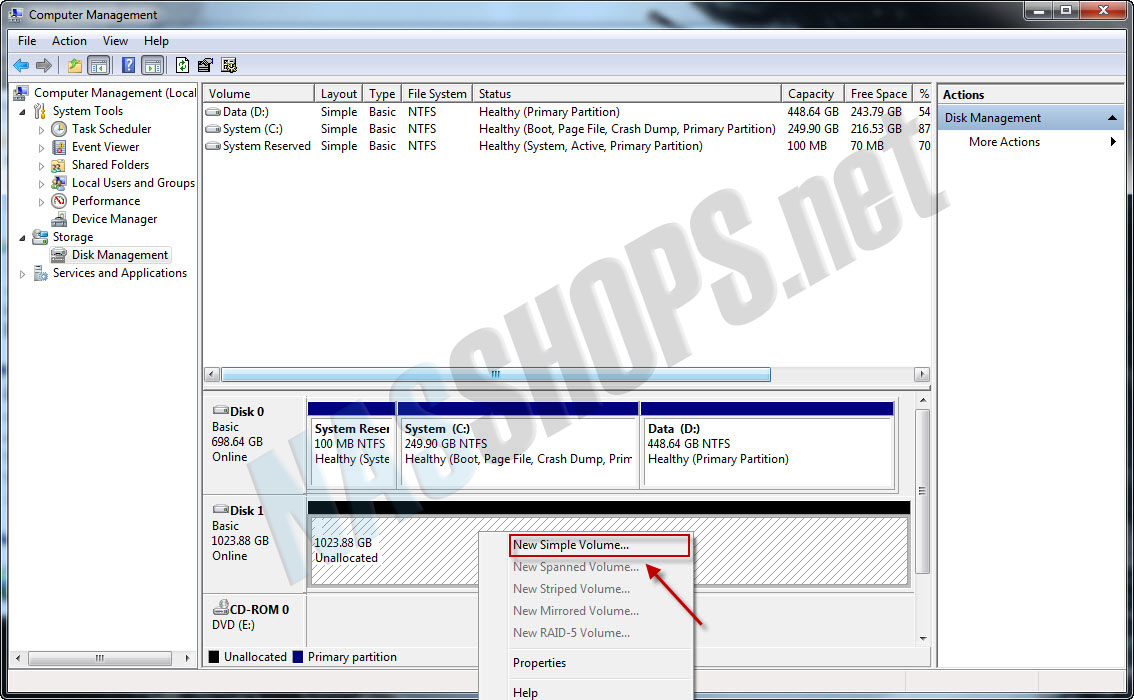Screen dimensions: 1134x700
Task: Select the System Reserved 100 MB partition block
Action: click(351, 445)
